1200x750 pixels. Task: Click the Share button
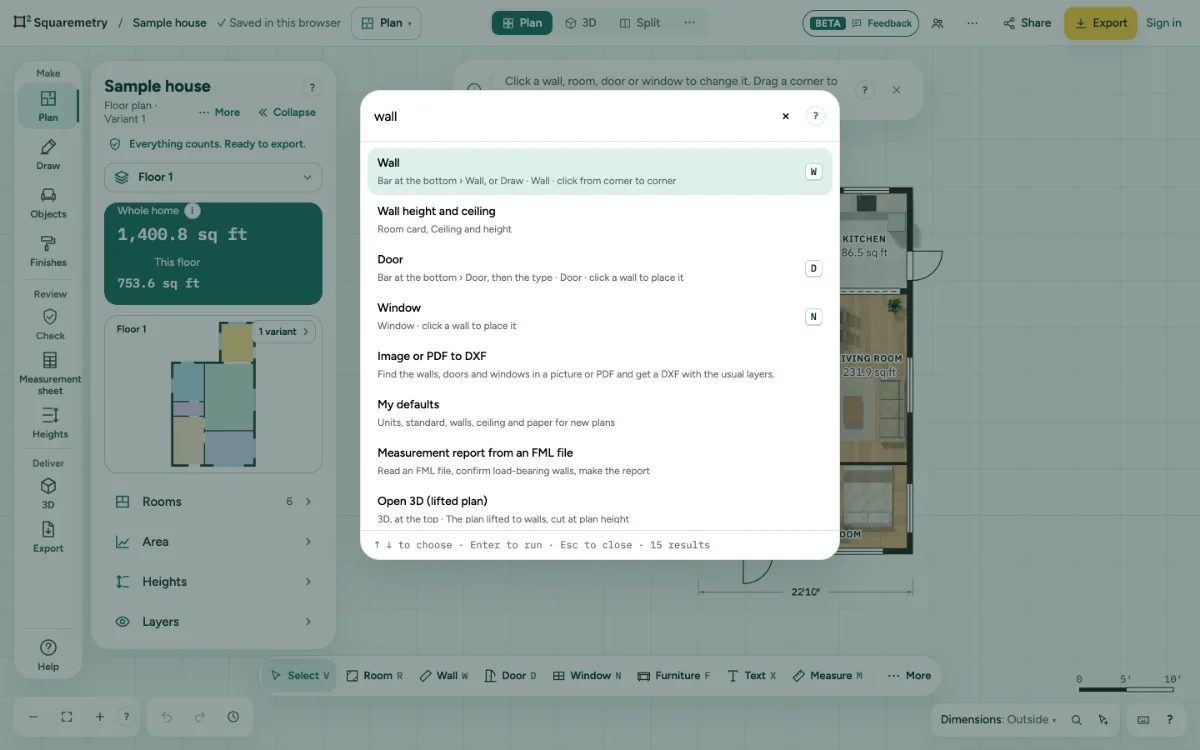[x=1027, y=23]
